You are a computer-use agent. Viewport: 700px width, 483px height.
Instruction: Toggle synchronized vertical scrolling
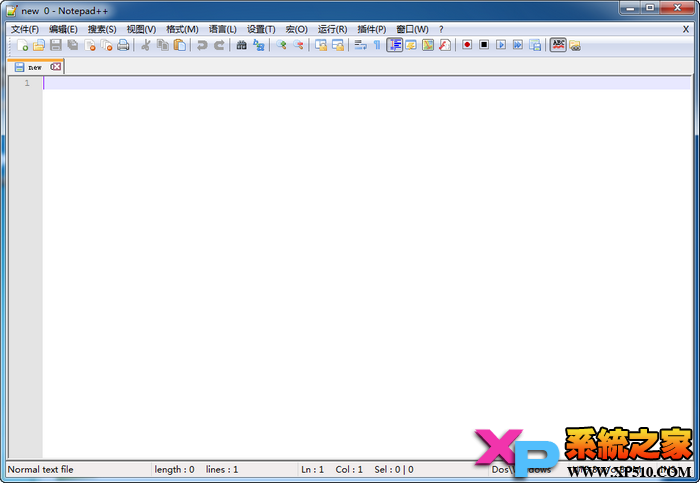click(x=321, y=45)
